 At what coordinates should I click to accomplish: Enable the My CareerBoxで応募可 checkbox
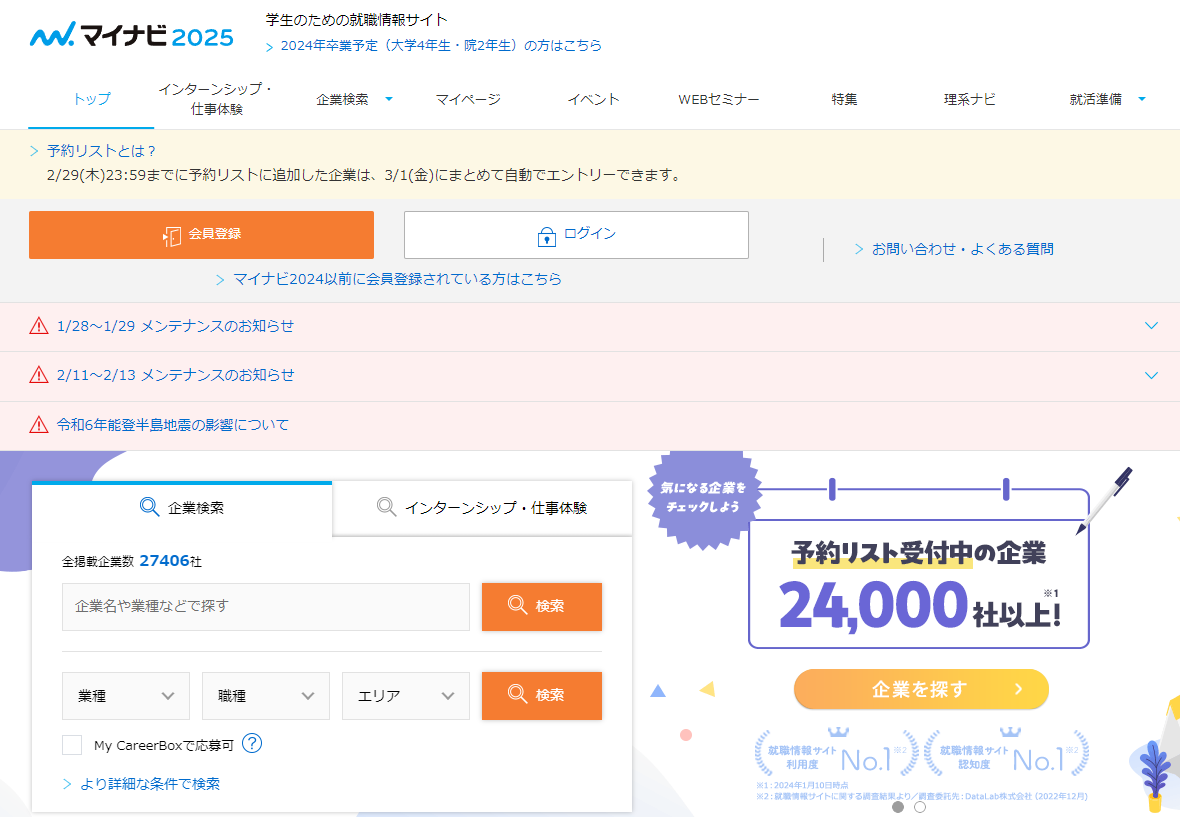point(72,745)
